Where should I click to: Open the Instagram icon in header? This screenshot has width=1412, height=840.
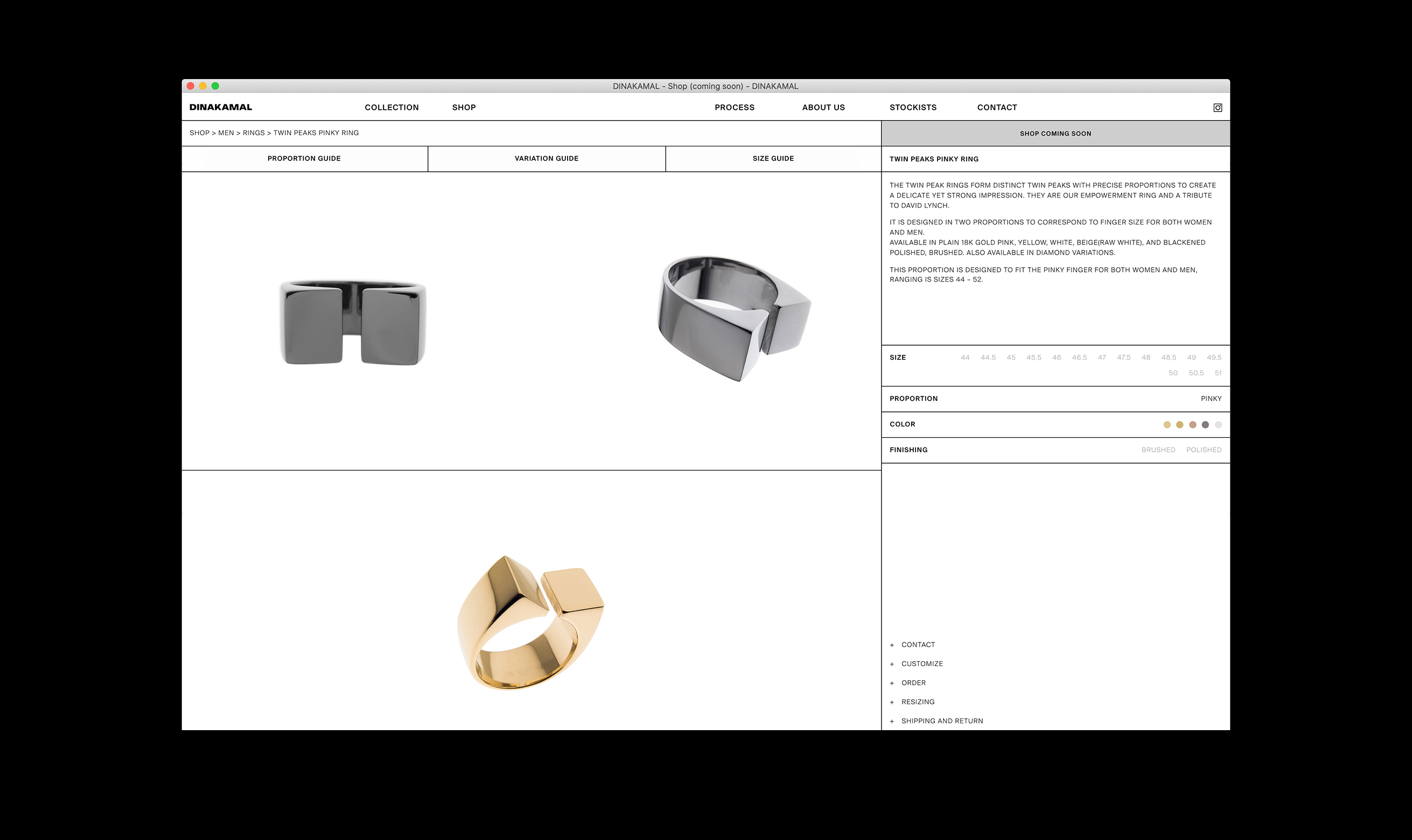point(1217,108)
